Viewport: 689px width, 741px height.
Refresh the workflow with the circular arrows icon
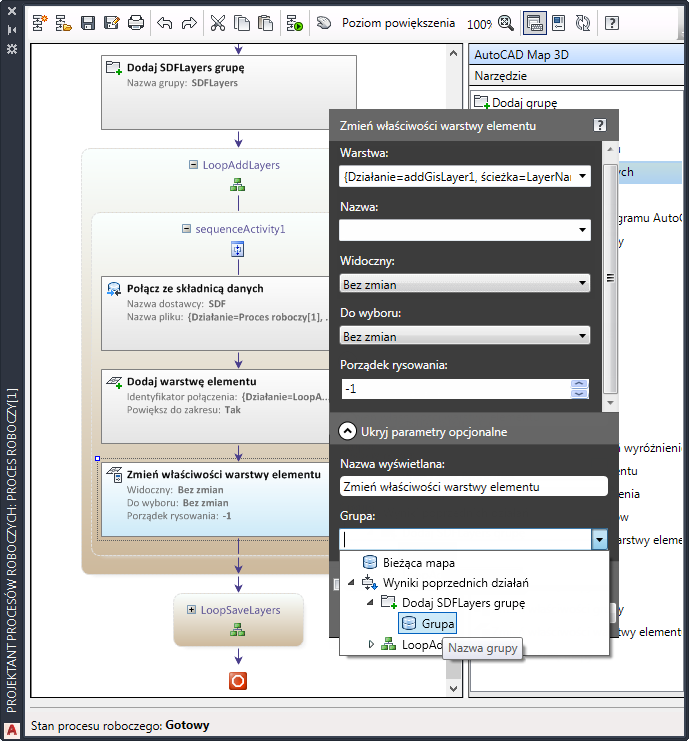pyautogui.click(x=583, y=23)
